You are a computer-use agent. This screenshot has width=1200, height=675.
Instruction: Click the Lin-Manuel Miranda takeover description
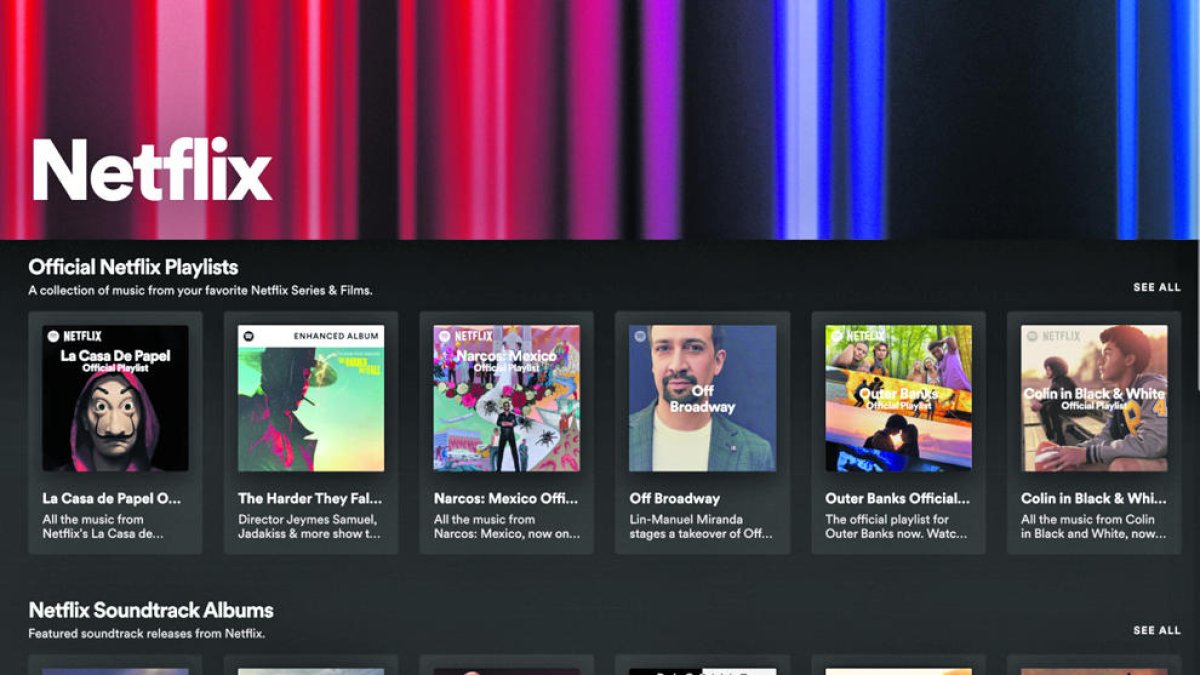pyautogui.click(x=701, y=526)
